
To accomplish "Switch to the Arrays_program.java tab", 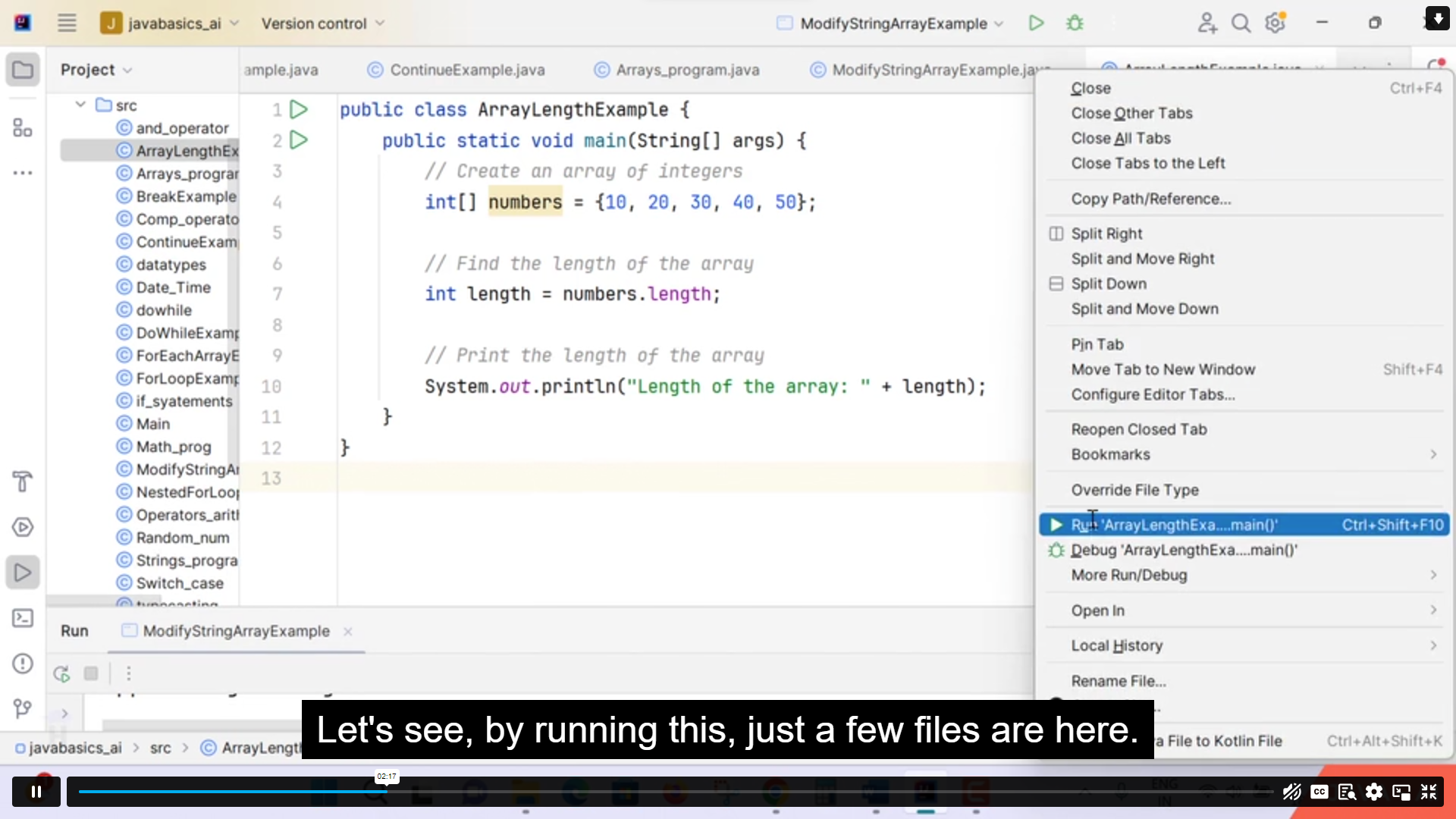I will coord(688,70).
